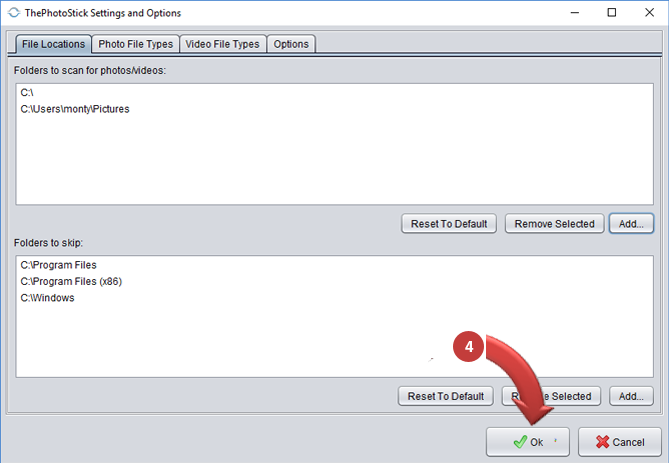
Task: Select C:\Windows in folders to skip
Action: (334, 298)
